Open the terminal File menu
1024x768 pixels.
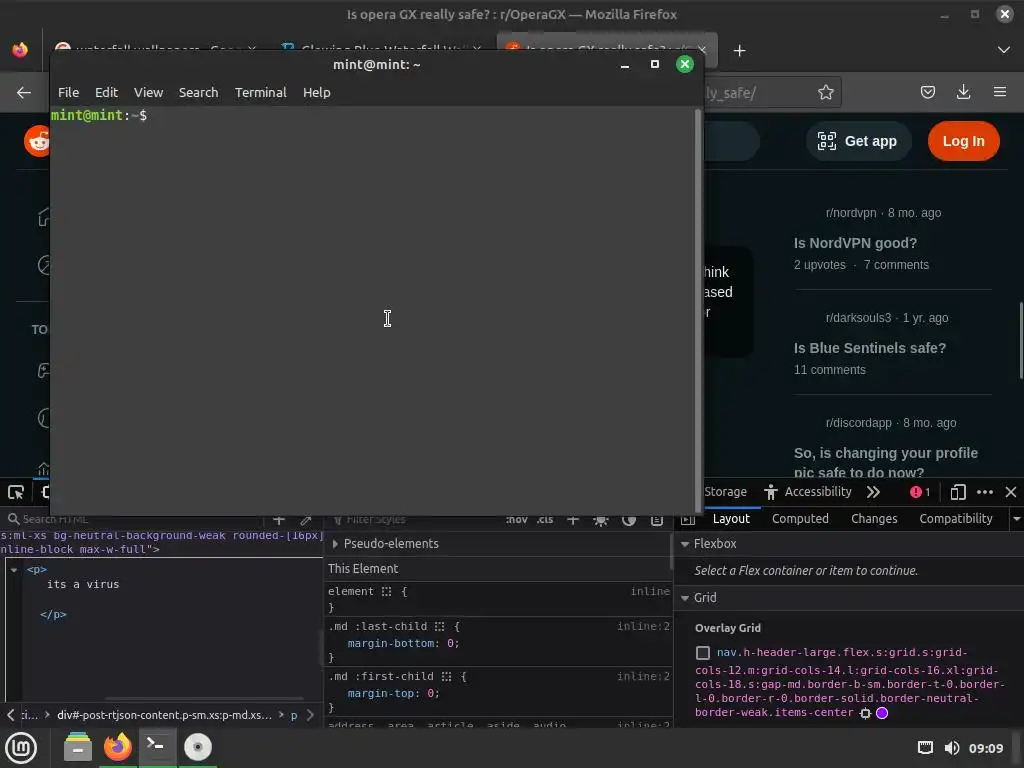click(x=68, y=92)
